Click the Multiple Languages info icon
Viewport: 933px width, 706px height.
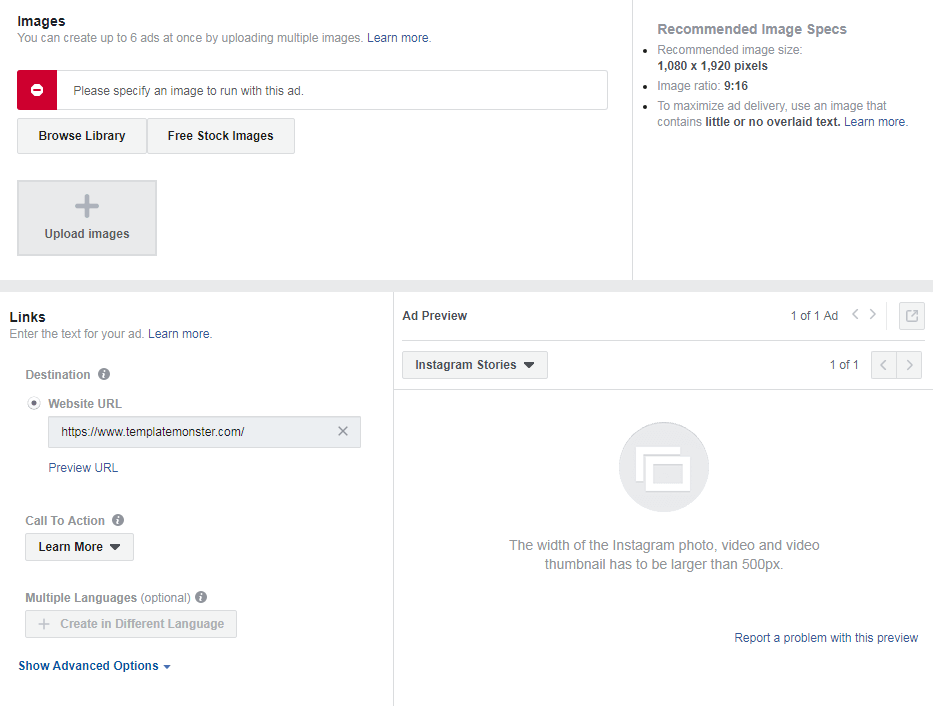(x=201, y=598)
